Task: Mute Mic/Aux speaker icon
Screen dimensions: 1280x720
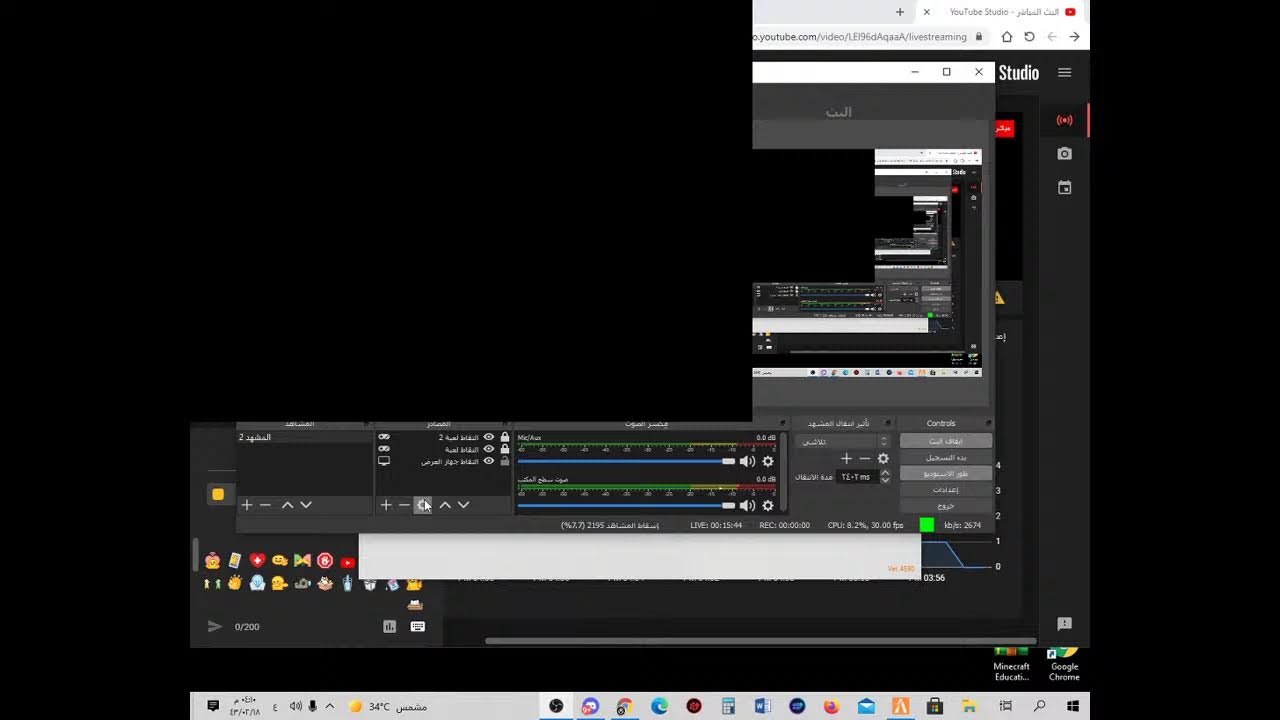Action: point(747,461)
